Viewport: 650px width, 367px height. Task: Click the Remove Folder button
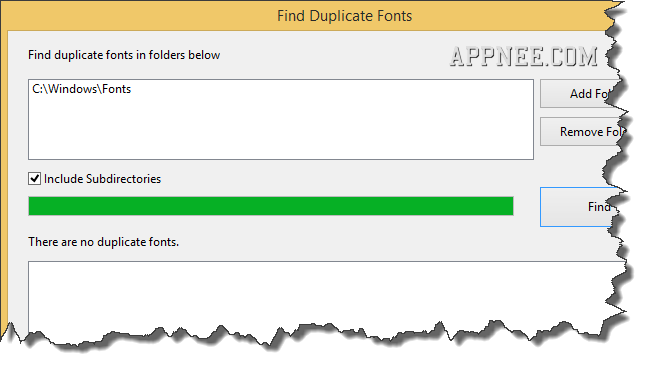[x=580, y=132]
